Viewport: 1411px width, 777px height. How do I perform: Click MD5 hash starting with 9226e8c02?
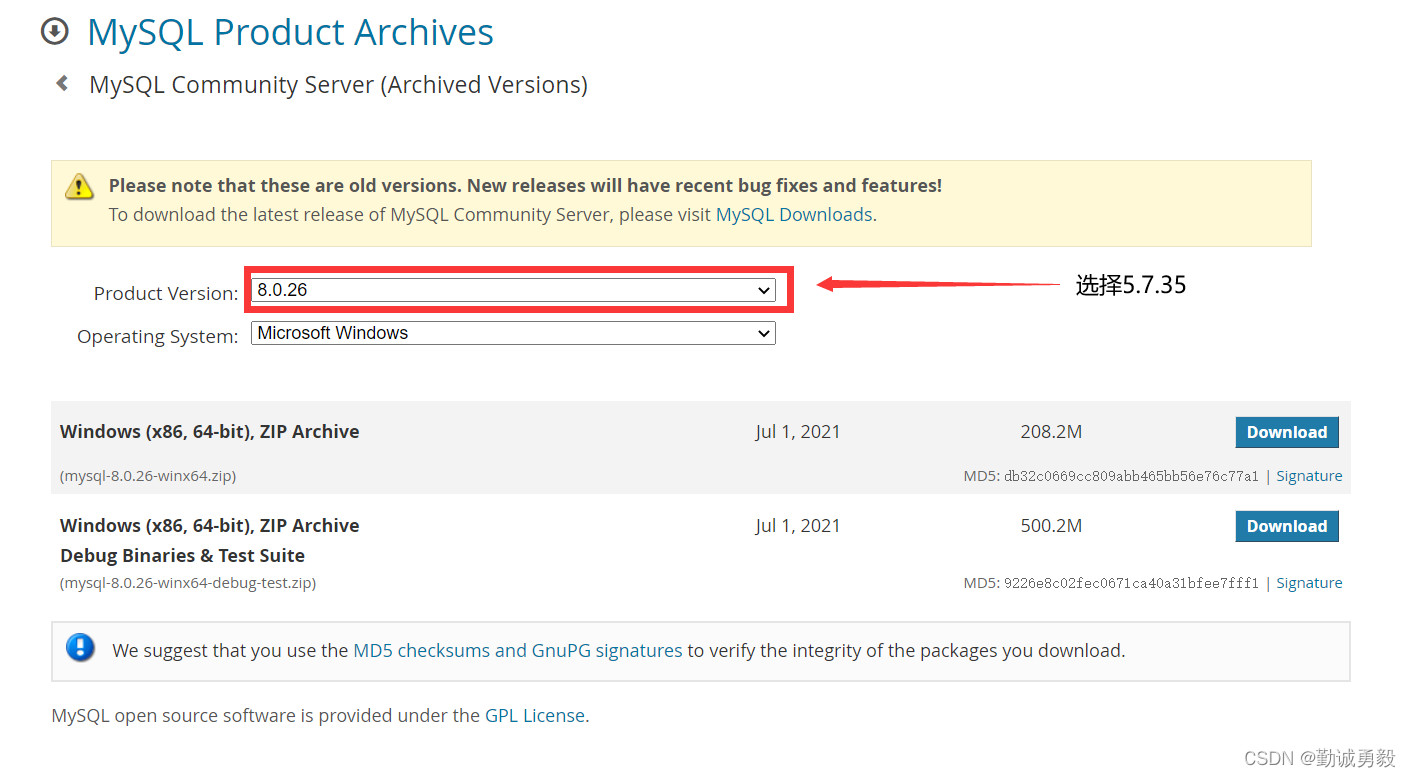coord(1131,583)
